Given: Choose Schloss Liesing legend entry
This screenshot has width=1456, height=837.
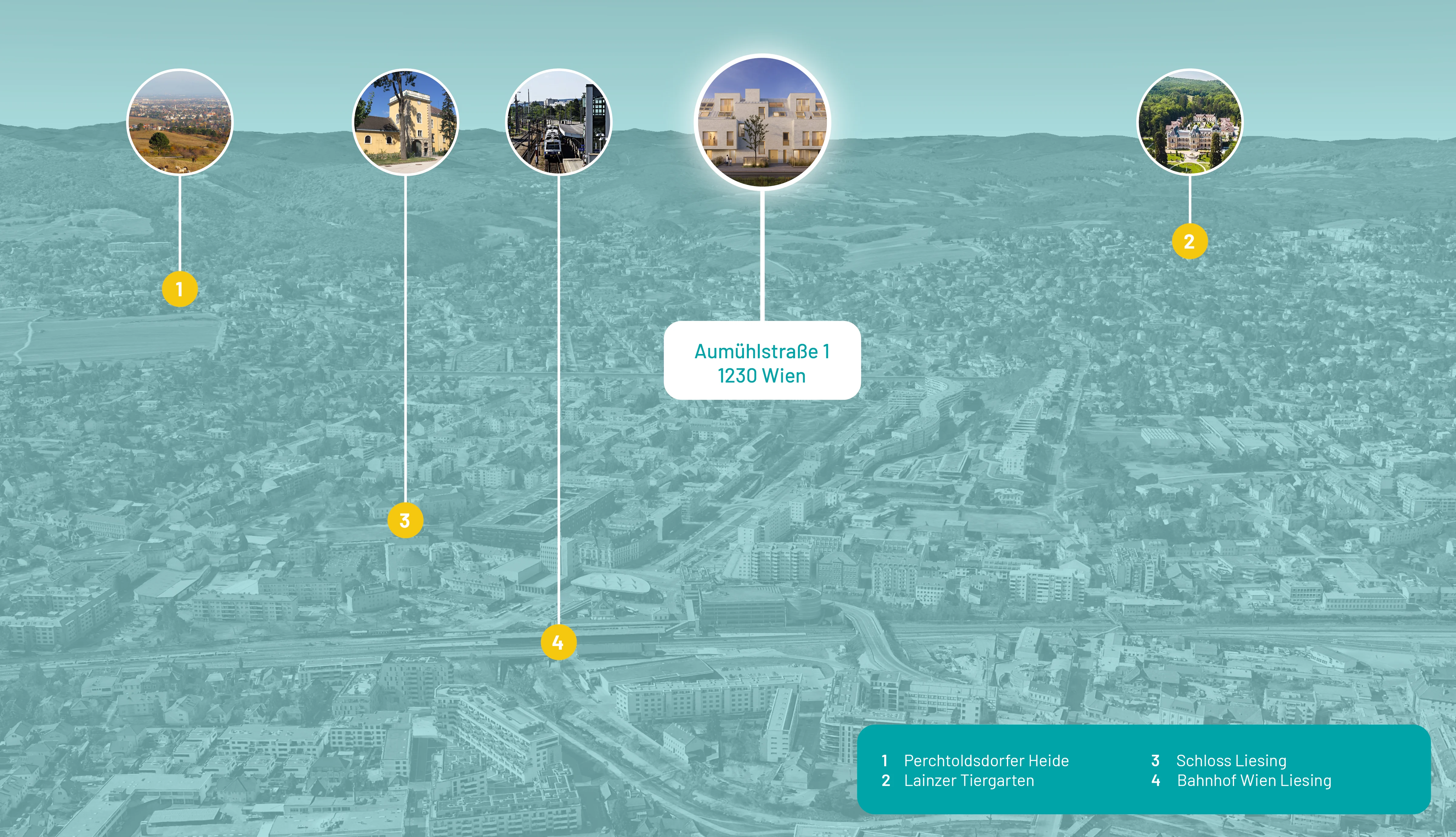Looking at the screenshot, I should coord(1231,760).
